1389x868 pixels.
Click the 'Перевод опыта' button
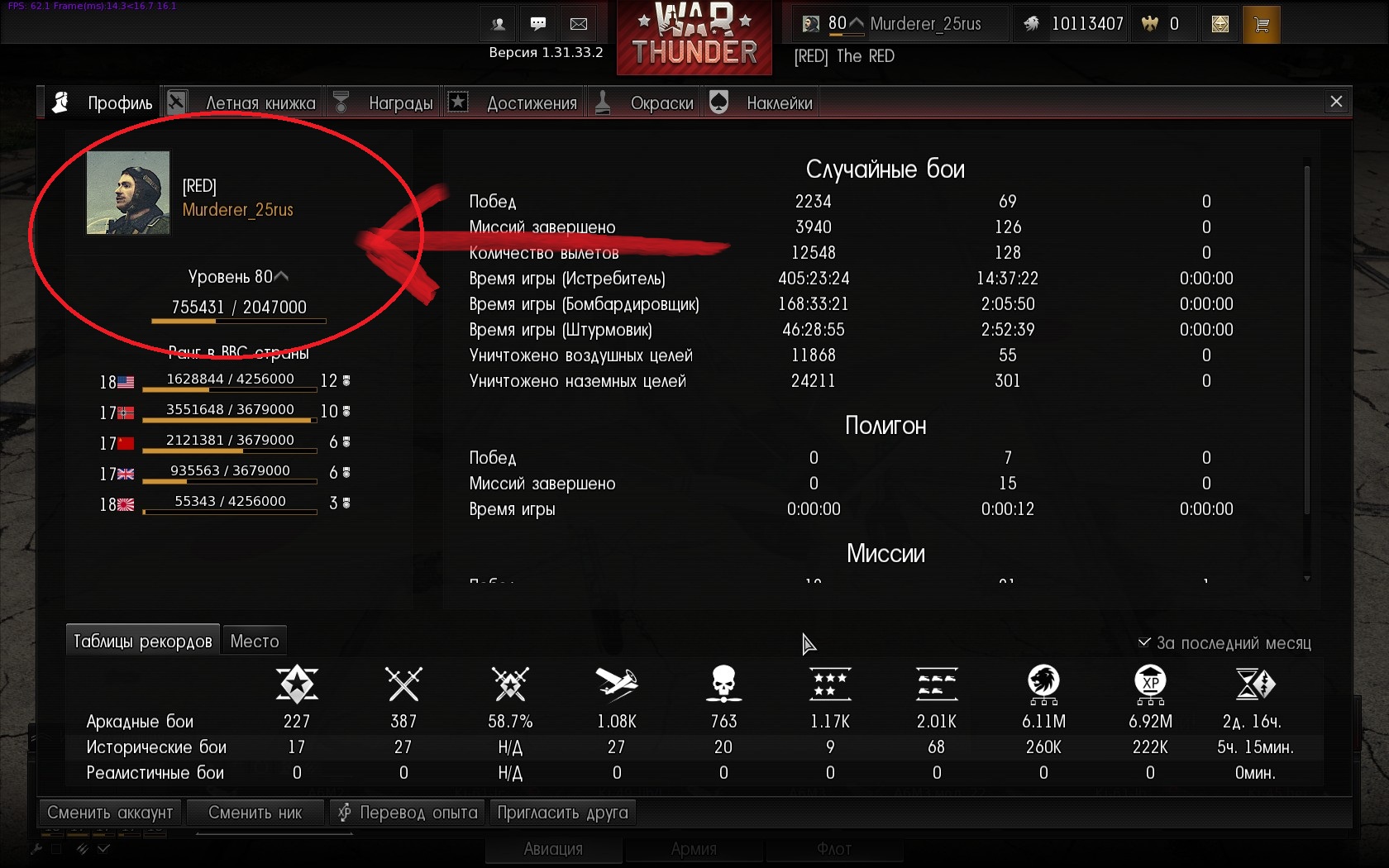pyautogui.click(x=408, y=813)
